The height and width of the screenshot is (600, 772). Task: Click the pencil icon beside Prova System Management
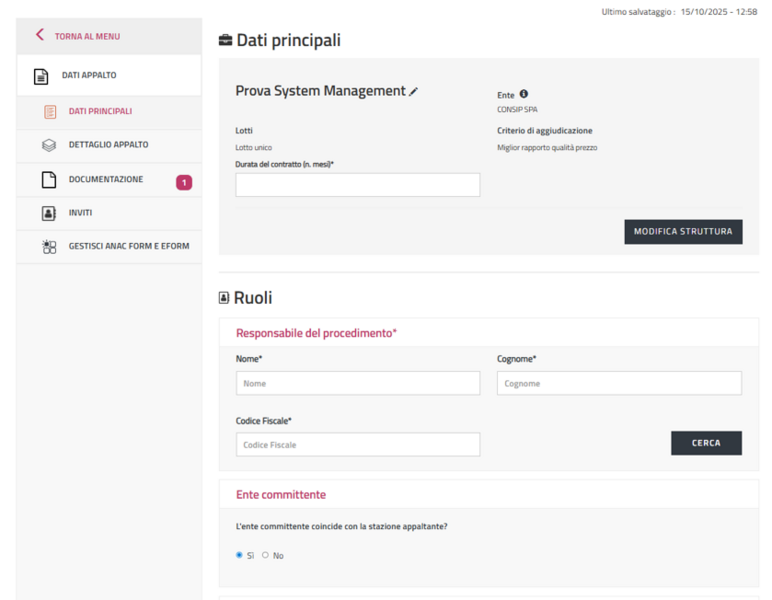click(x=414, y=92)
